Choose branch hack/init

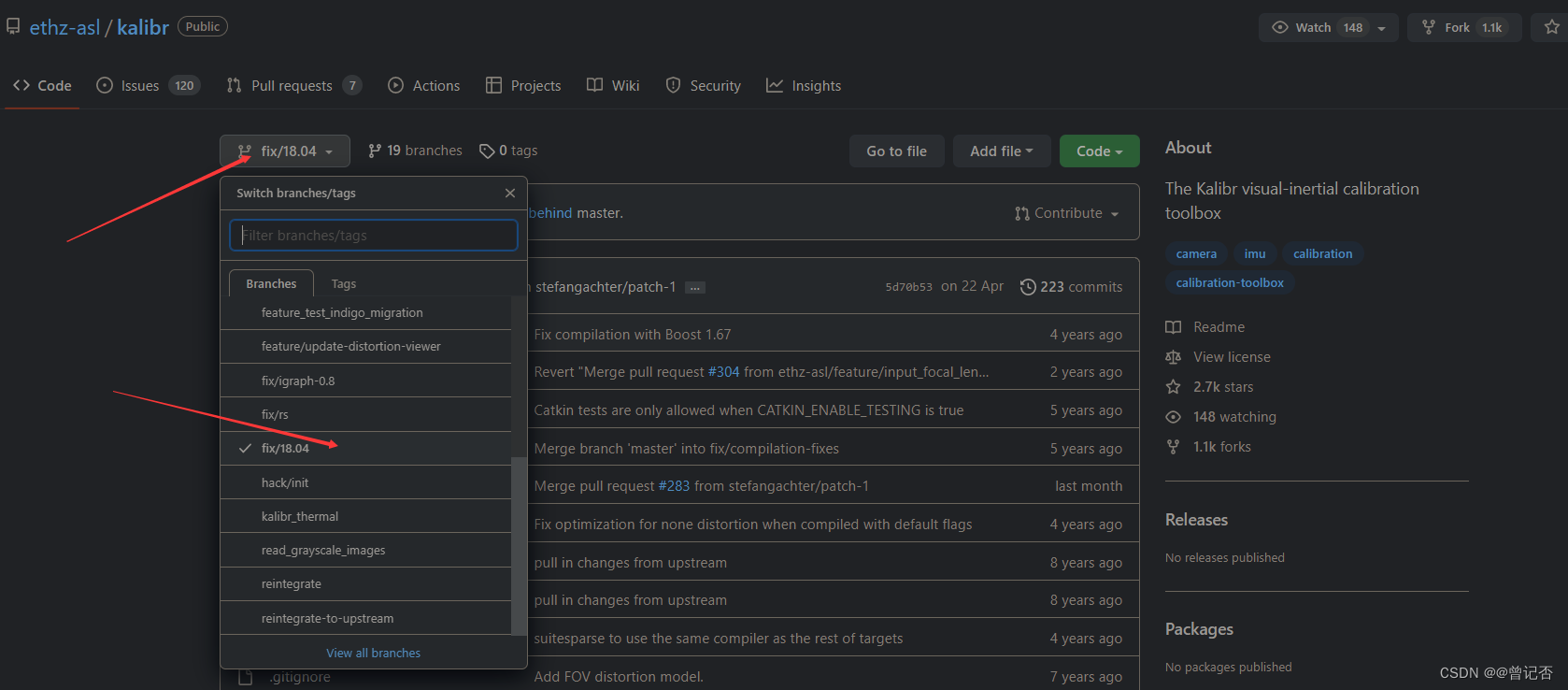click(366, 482)
